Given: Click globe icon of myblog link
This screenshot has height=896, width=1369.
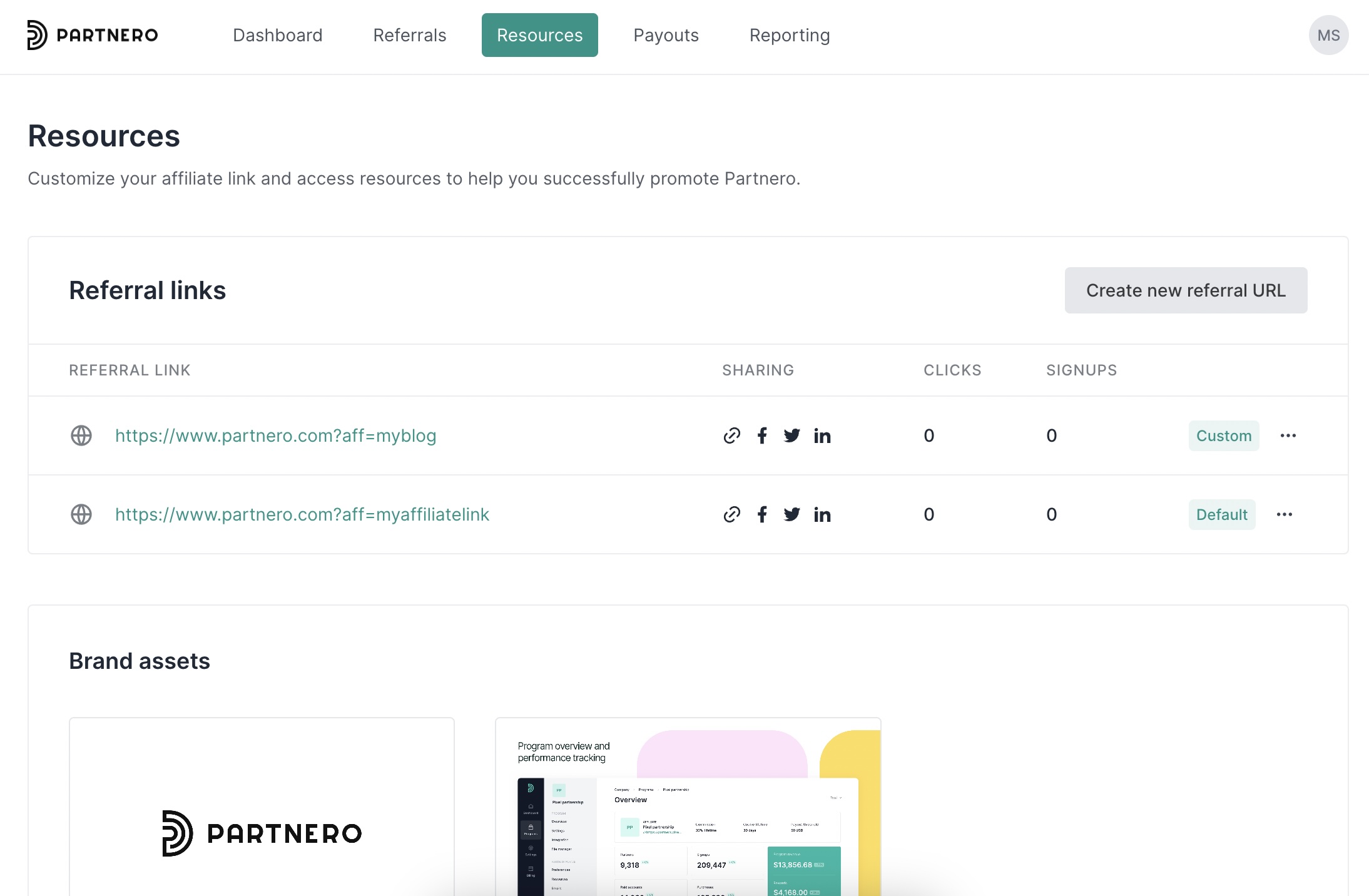Looking at the screenshot, I should coord(81,435).
